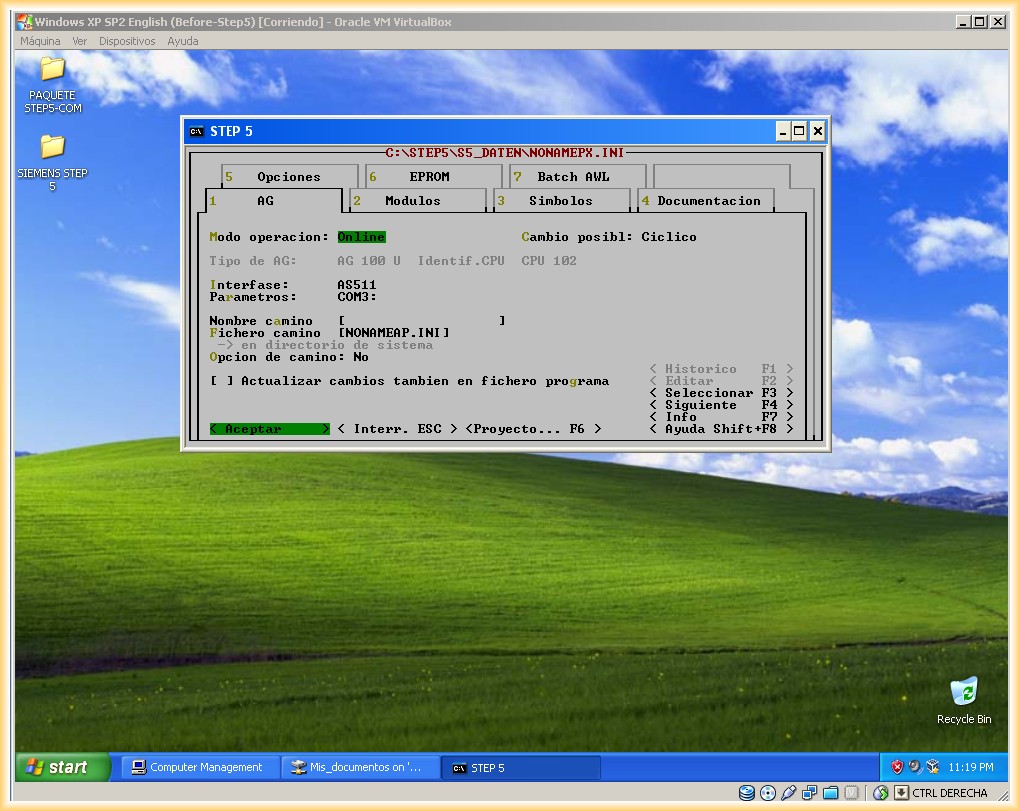Click the optical disc status icon
1020x811 pixels.
[768, 793]
